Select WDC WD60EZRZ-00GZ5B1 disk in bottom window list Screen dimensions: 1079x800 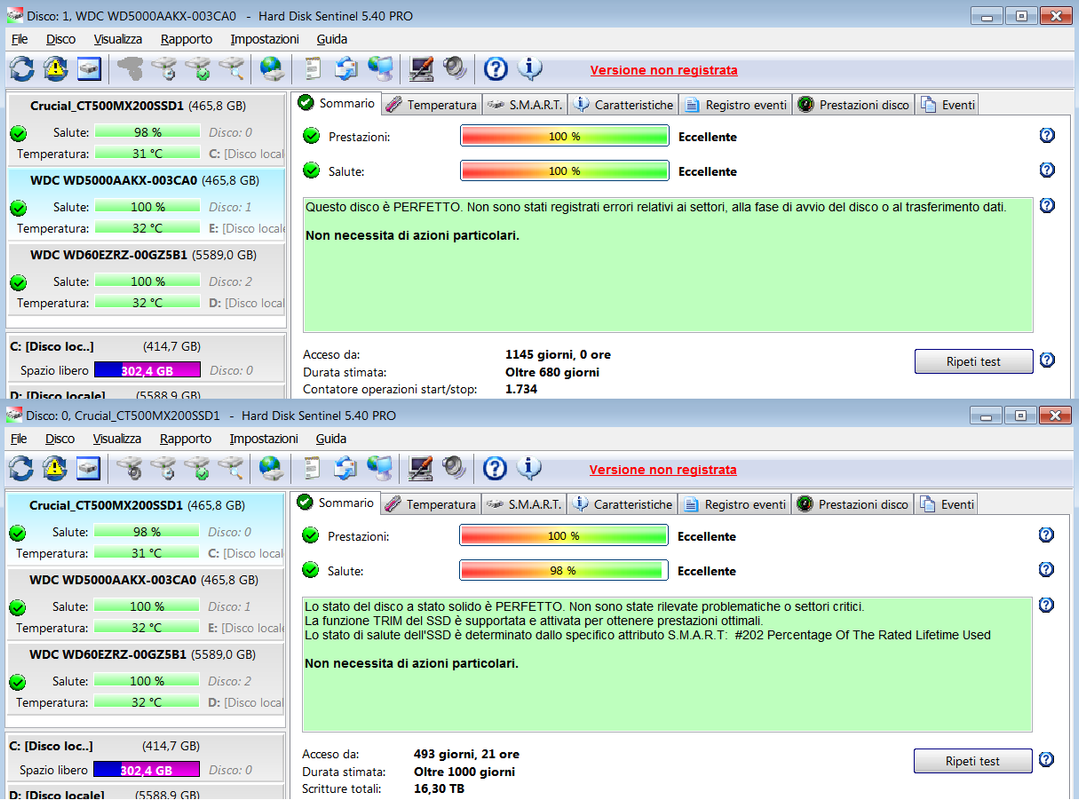pyautogui.click(x=145, y=678)
